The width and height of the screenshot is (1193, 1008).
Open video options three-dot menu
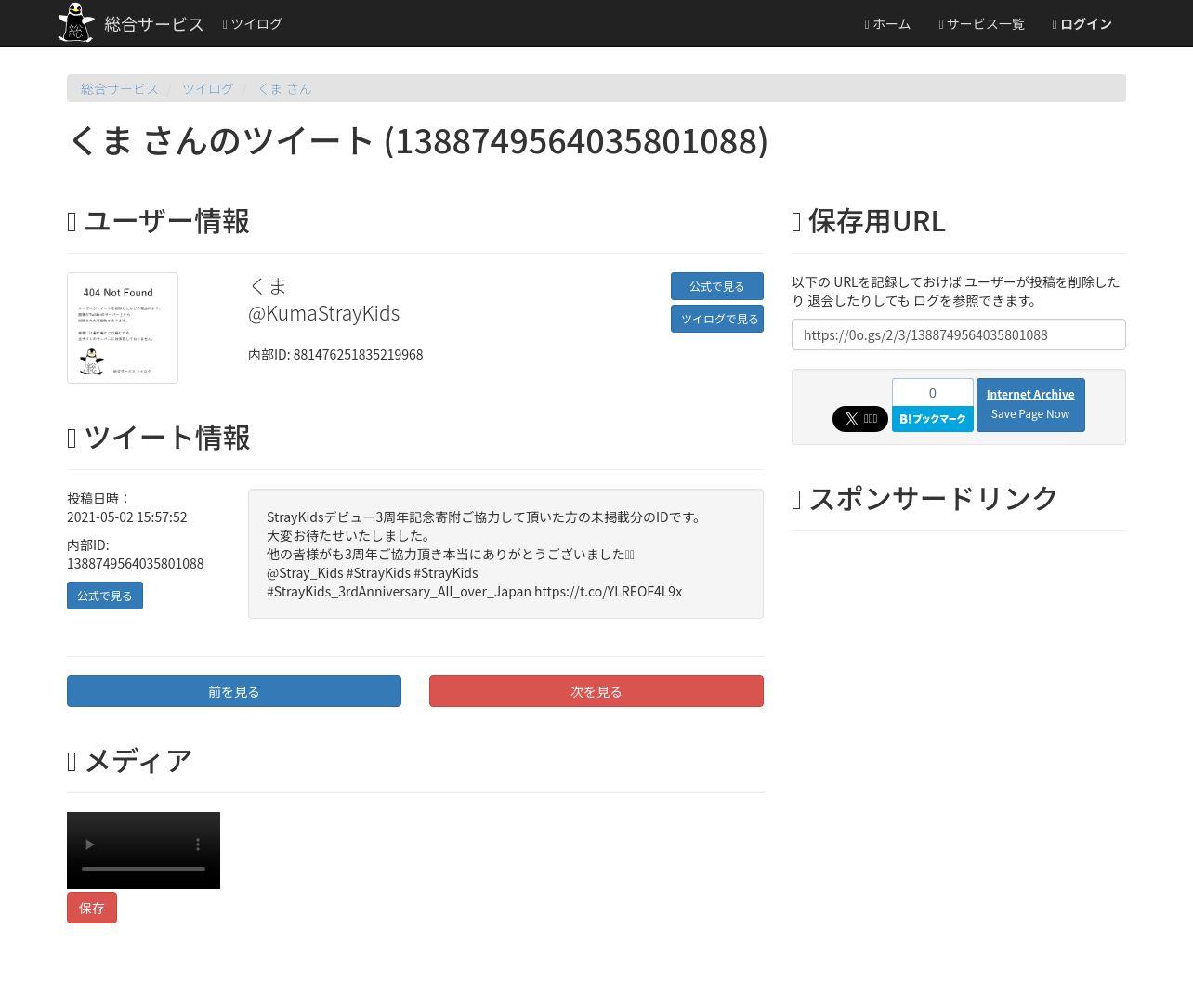(x=198, y=844)
